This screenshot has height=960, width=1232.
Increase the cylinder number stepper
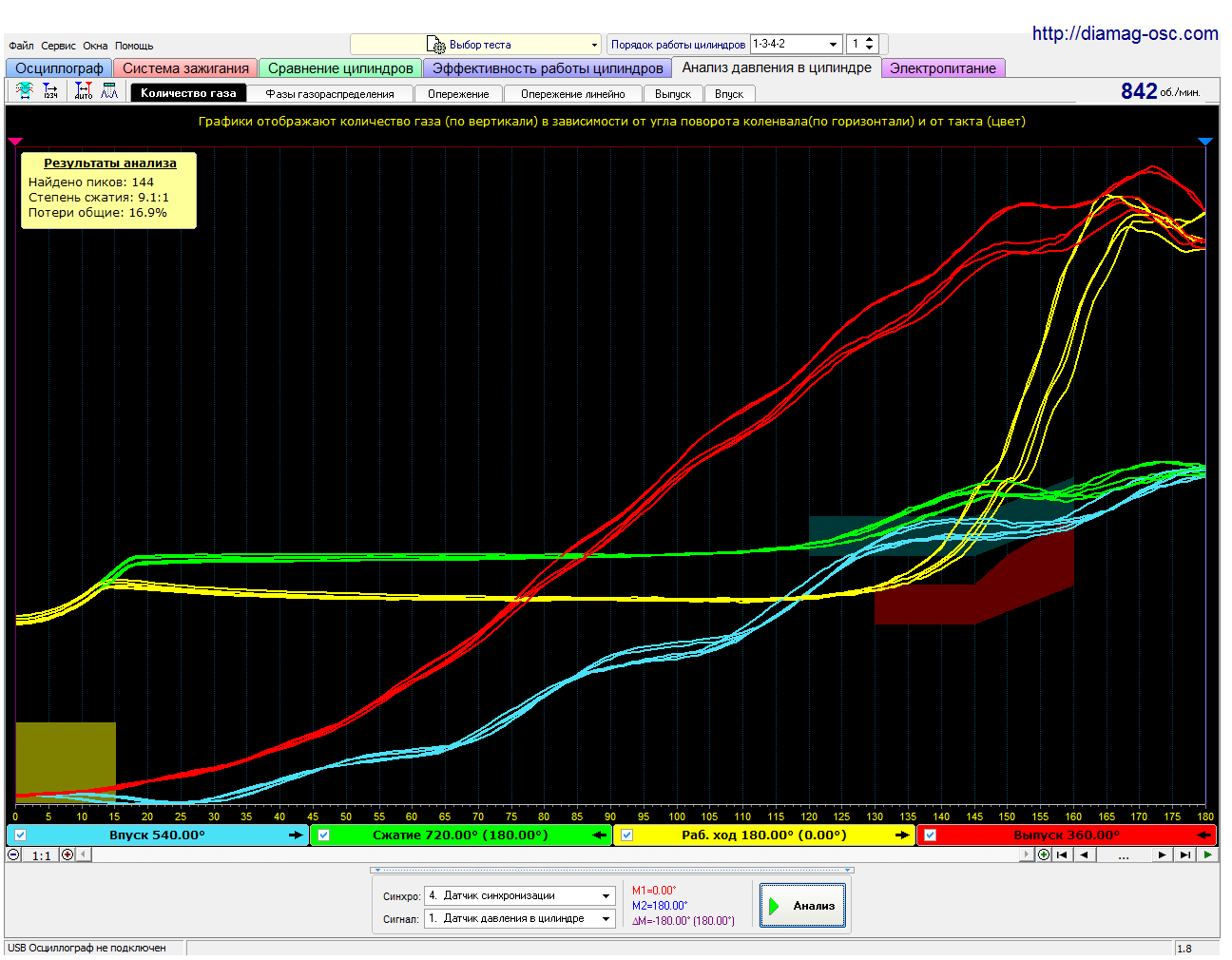point(869,40)
